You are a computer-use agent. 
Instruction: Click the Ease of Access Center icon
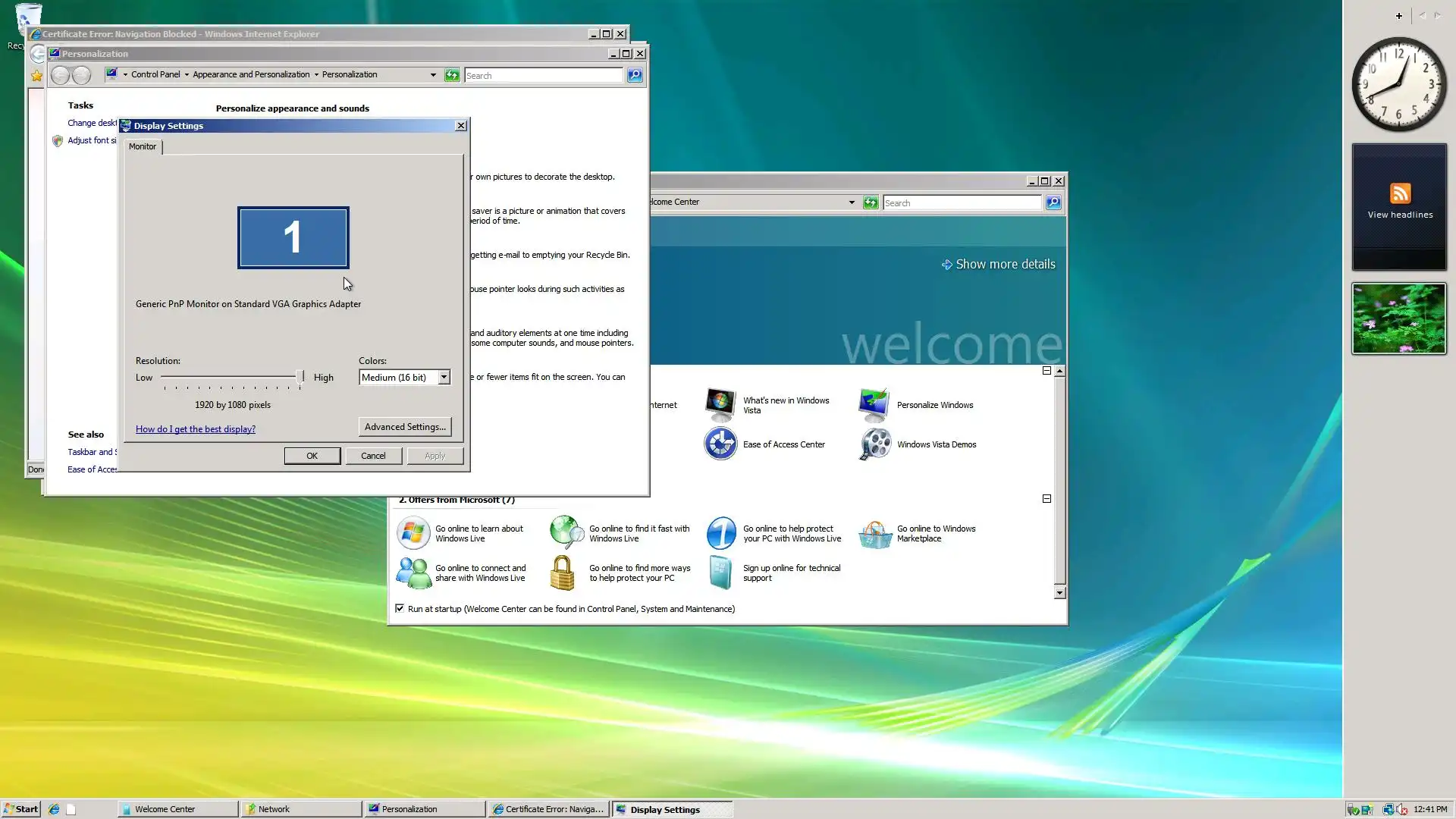point(720,444)
